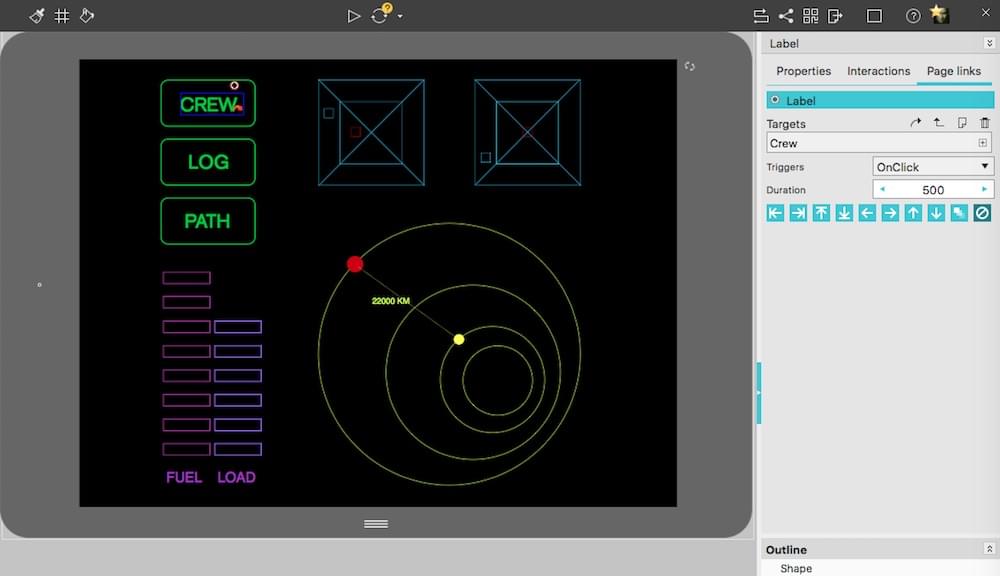1000x576 pixels.
Task: Click the star avatar icon
Action: tap(939, 14)
